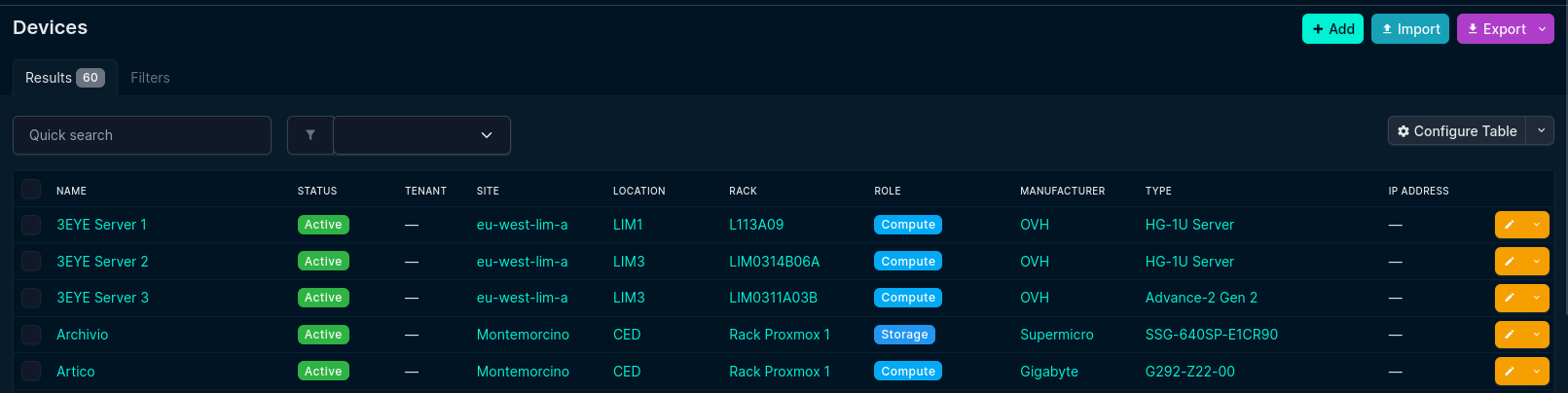This screenshot has width=1568, height=393.
Task: Open the Configure Table dropdown caret
Action: point(1541,131)
